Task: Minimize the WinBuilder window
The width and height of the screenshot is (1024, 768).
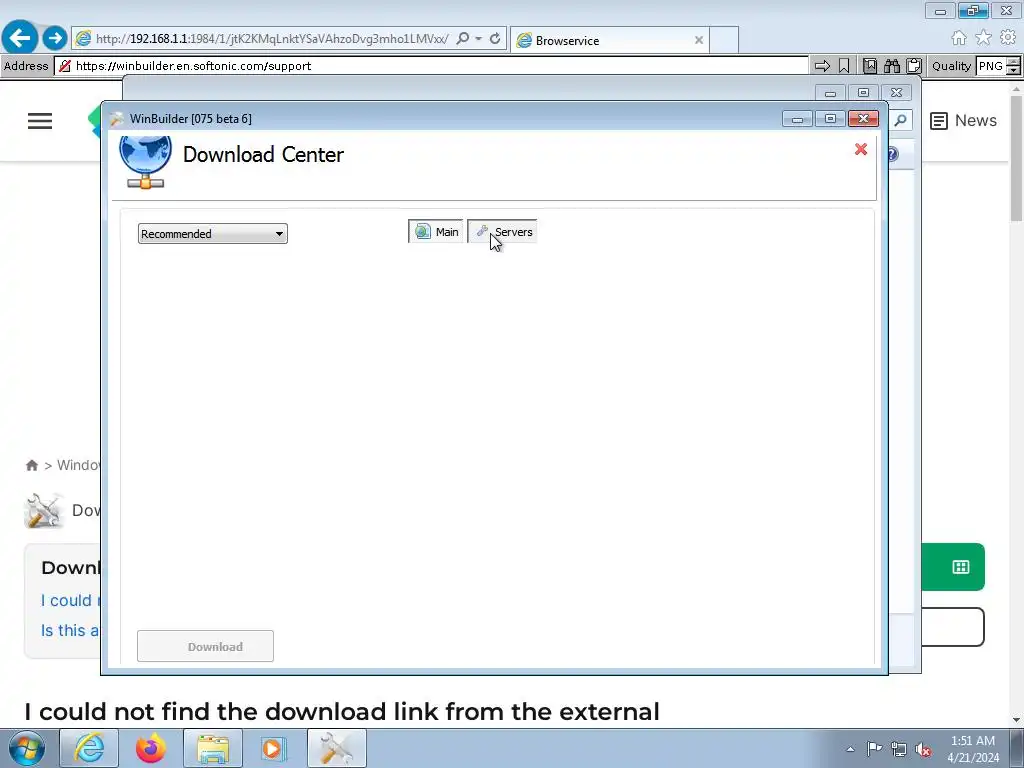Action: (x=797, y=119)
